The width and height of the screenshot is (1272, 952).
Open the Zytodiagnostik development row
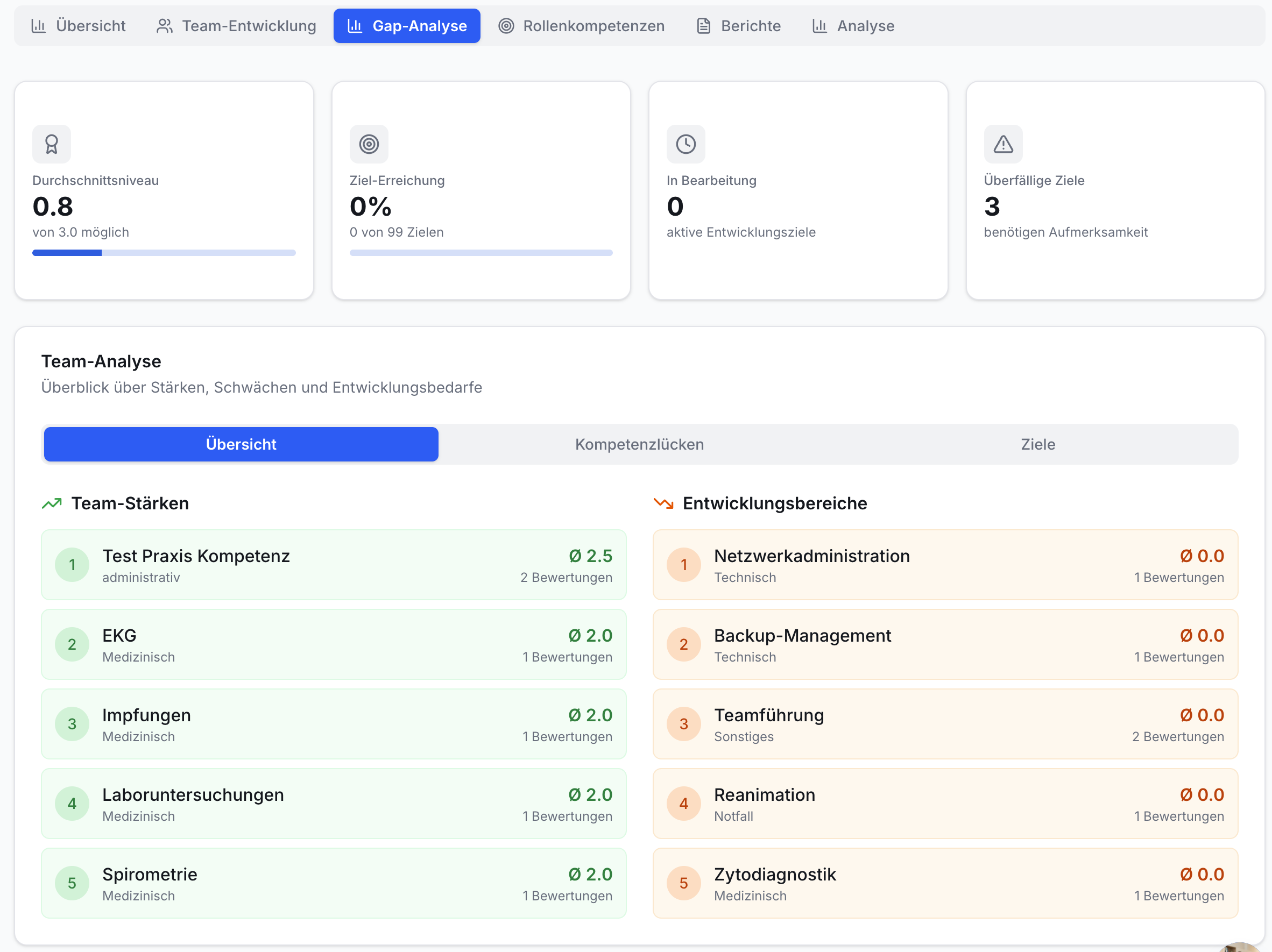(x=945, y=883)
